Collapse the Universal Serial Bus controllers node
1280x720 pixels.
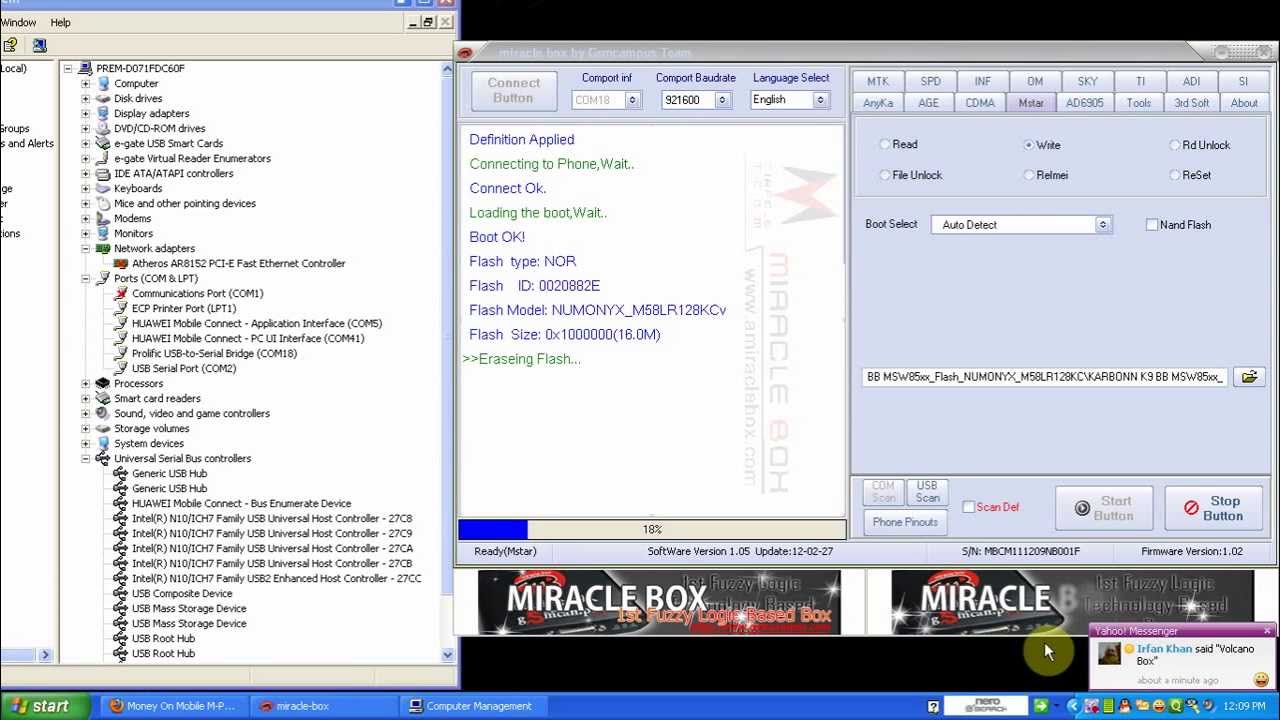click(86, 458)
